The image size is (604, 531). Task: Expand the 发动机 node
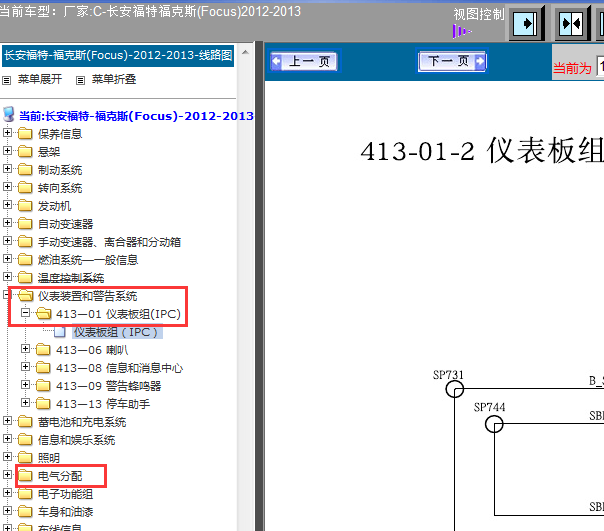click(x=7, y=205)
